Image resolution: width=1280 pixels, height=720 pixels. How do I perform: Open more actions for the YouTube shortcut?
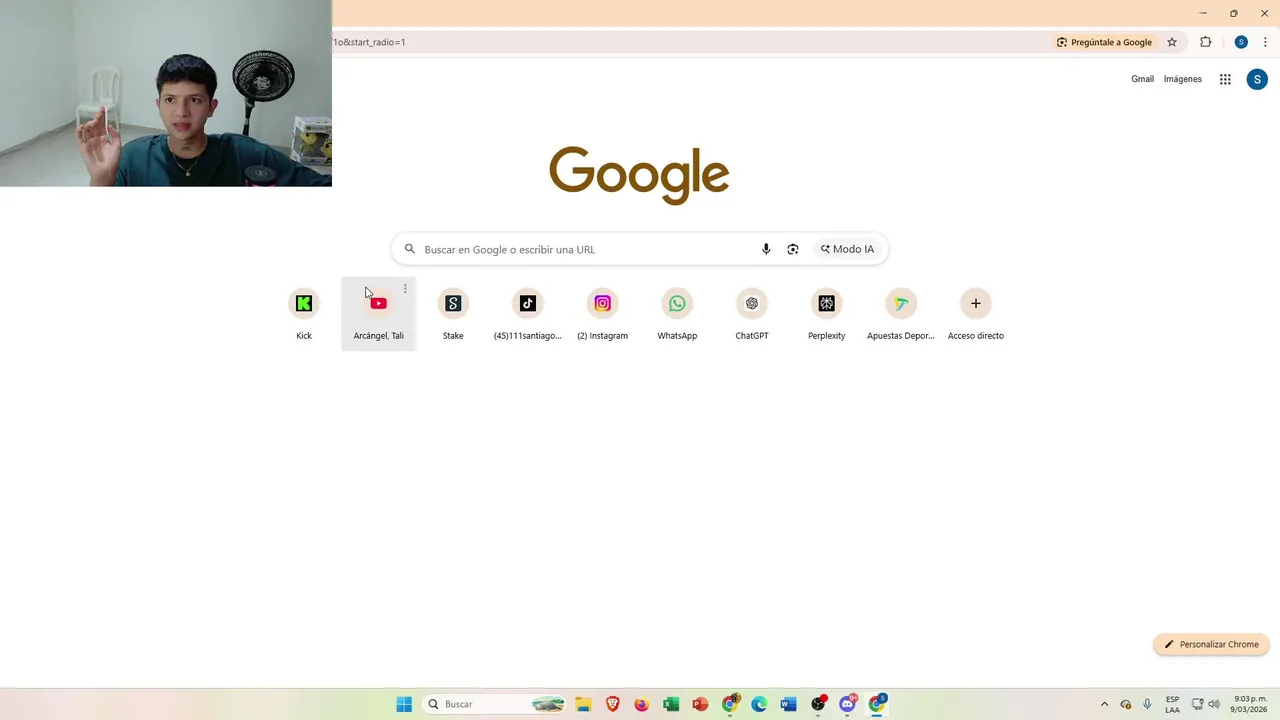click(x=405, y=289)
